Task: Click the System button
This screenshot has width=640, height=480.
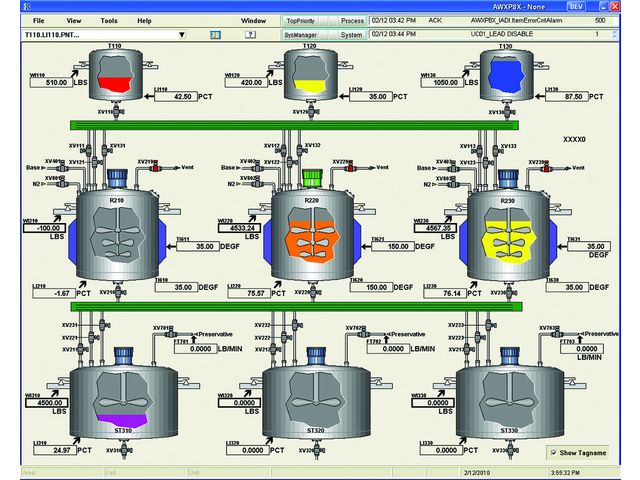Action: click(351, 35)
